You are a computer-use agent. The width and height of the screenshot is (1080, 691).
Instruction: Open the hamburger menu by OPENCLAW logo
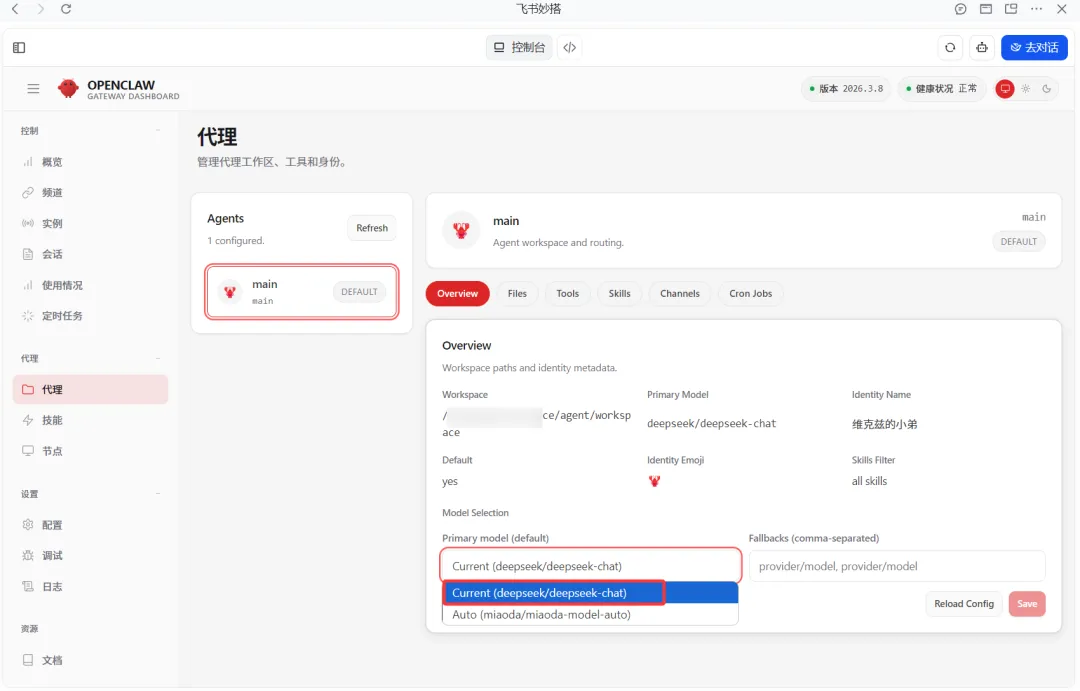tap(33, 89)
